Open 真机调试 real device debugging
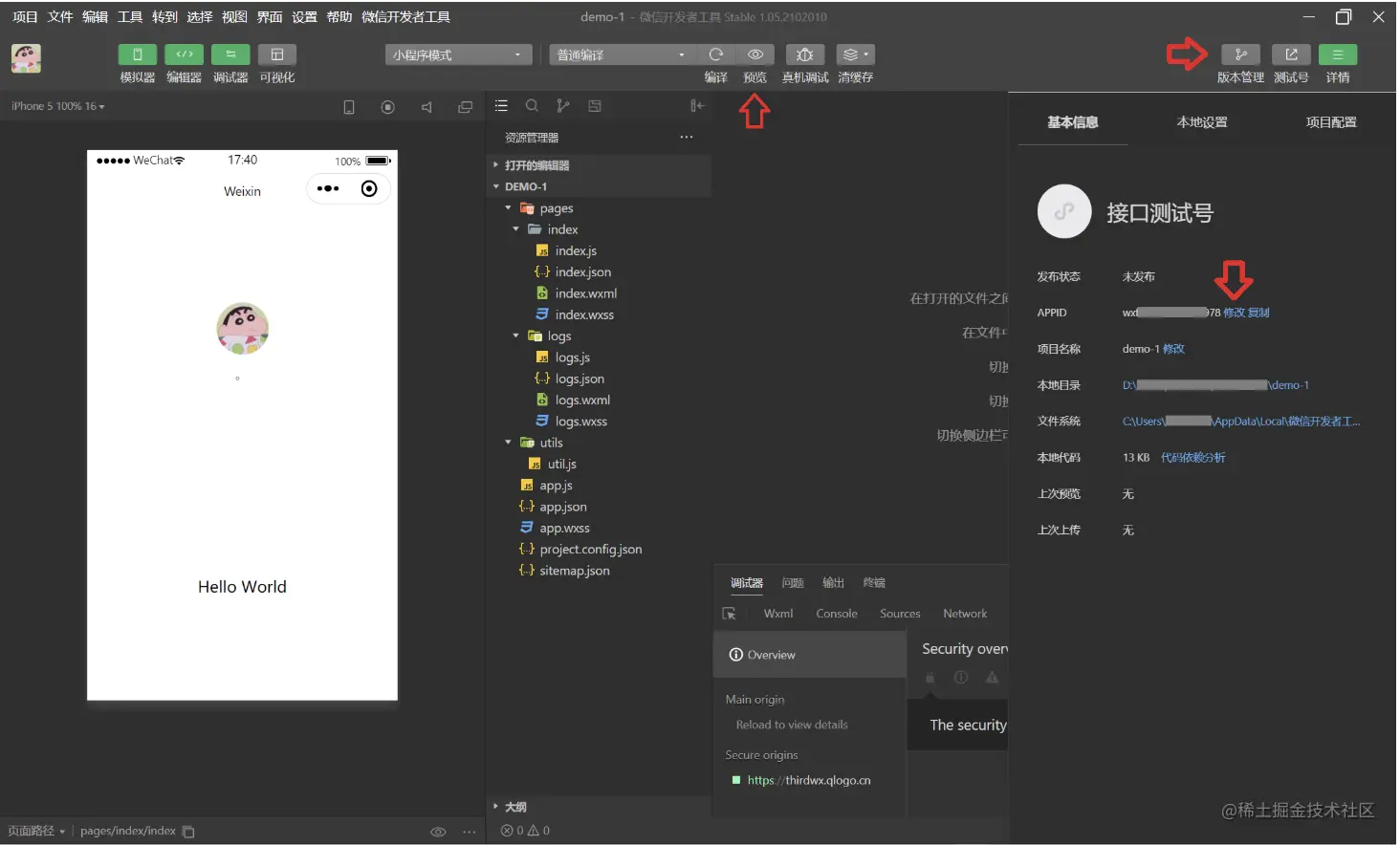The height and width of the screenshot is (845, 1400). (805, 54)
